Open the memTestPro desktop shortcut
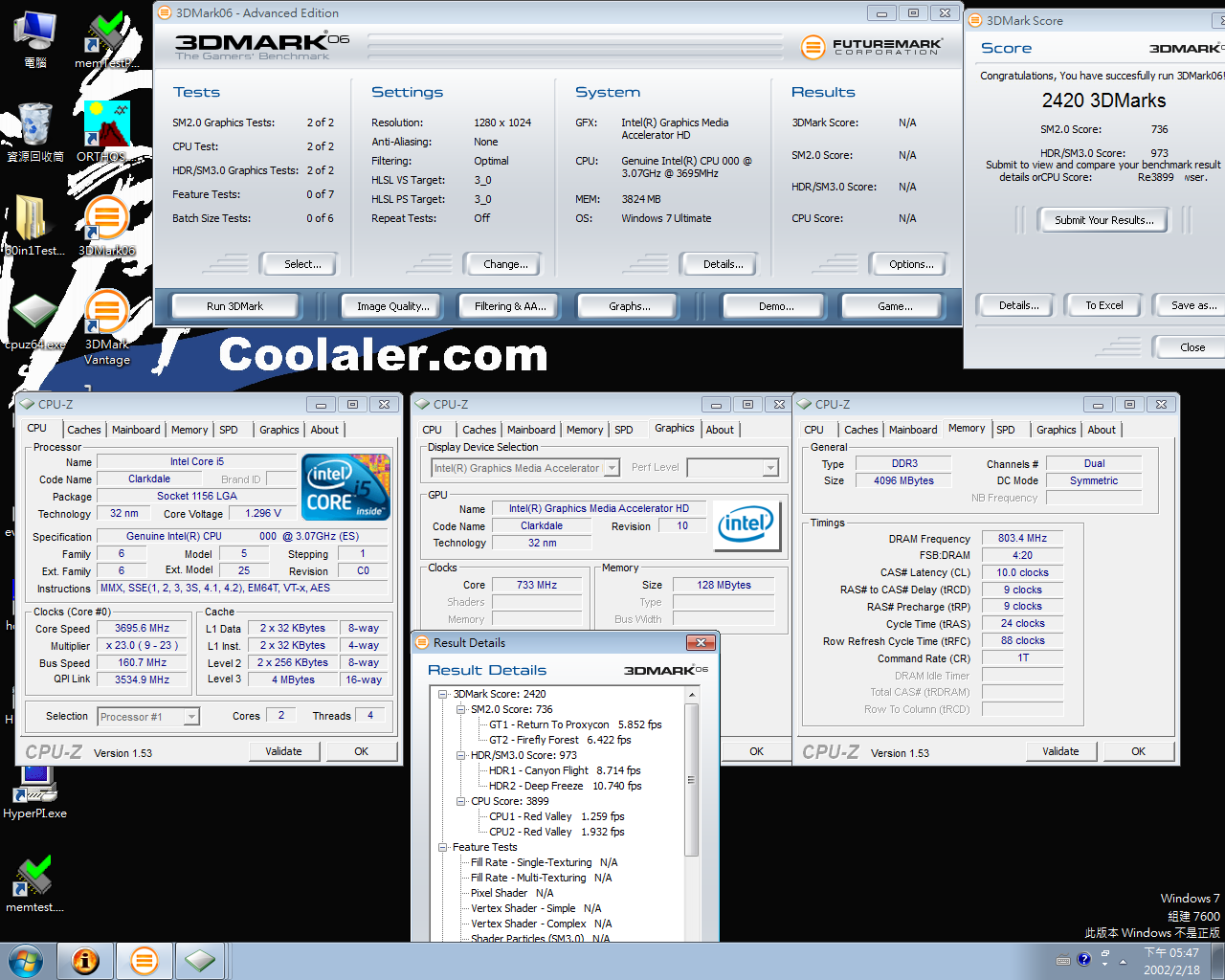Viewport: 1225px width, 980px height. point(106,39)
